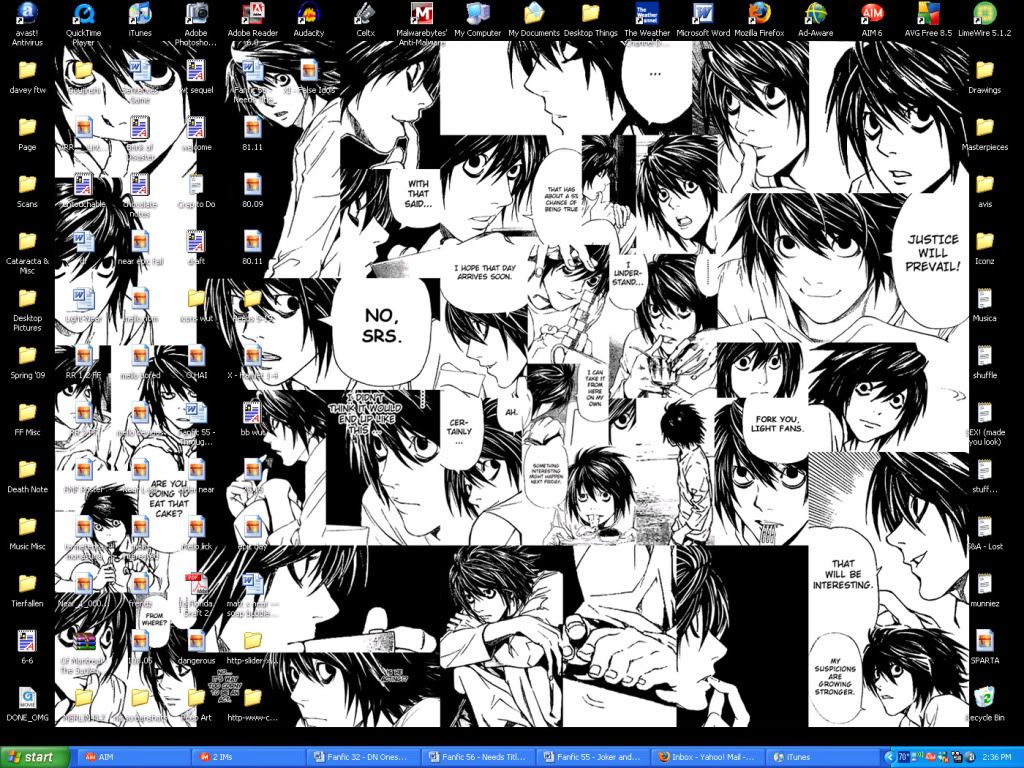The image size is (1024, 768).
Task: Select the O HAI image file
Action: tap(196, 362)
